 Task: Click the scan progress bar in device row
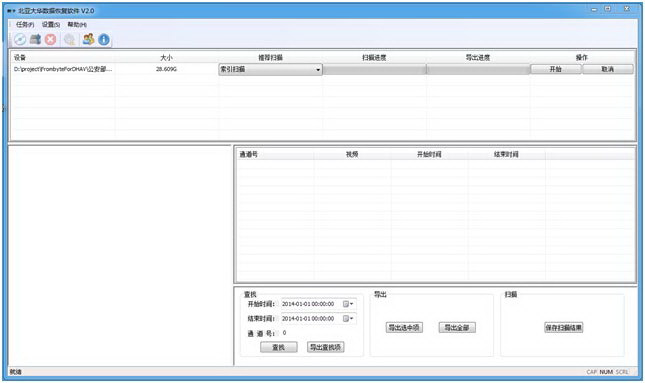(374, 70)
